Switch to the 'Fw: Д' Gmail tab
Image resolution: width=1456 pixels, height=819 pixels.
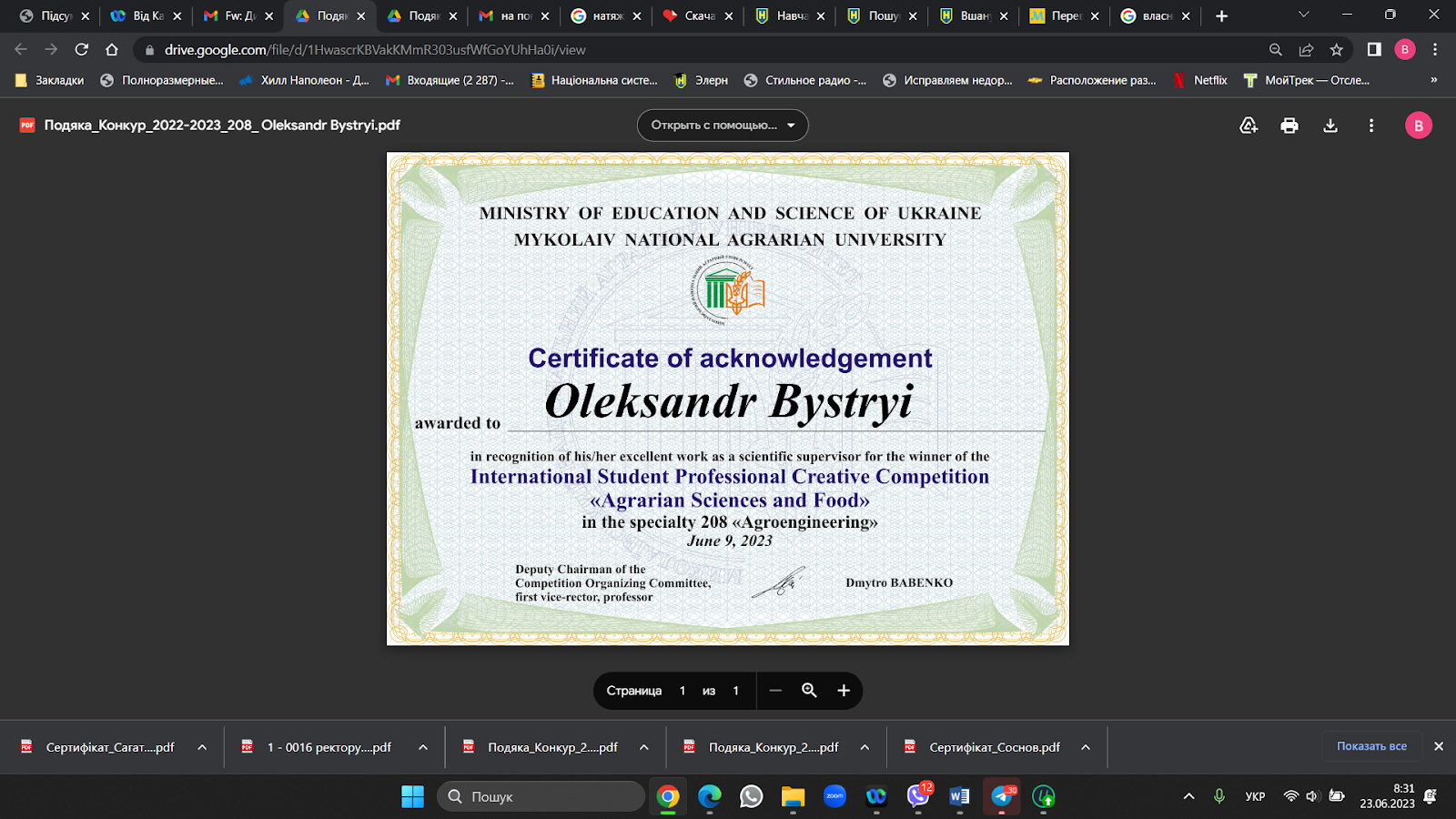(x=237, y=15)
